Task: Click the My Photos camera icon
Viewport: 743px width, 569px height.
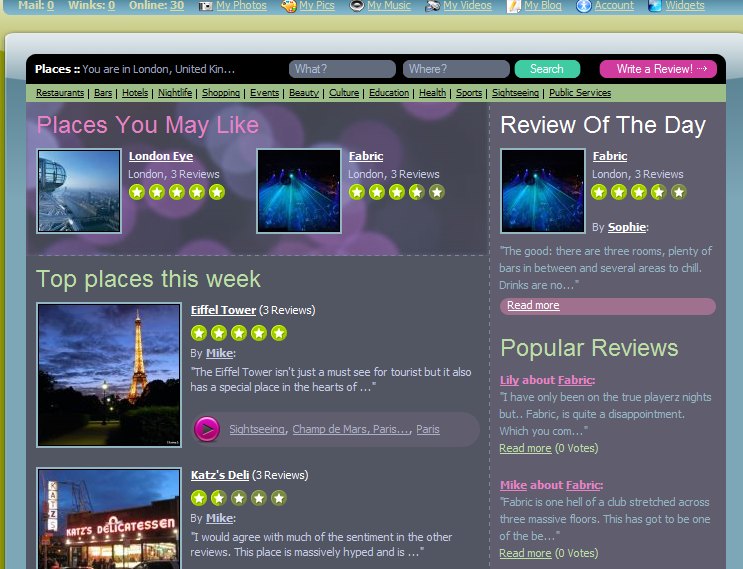Action: [205, 6]
